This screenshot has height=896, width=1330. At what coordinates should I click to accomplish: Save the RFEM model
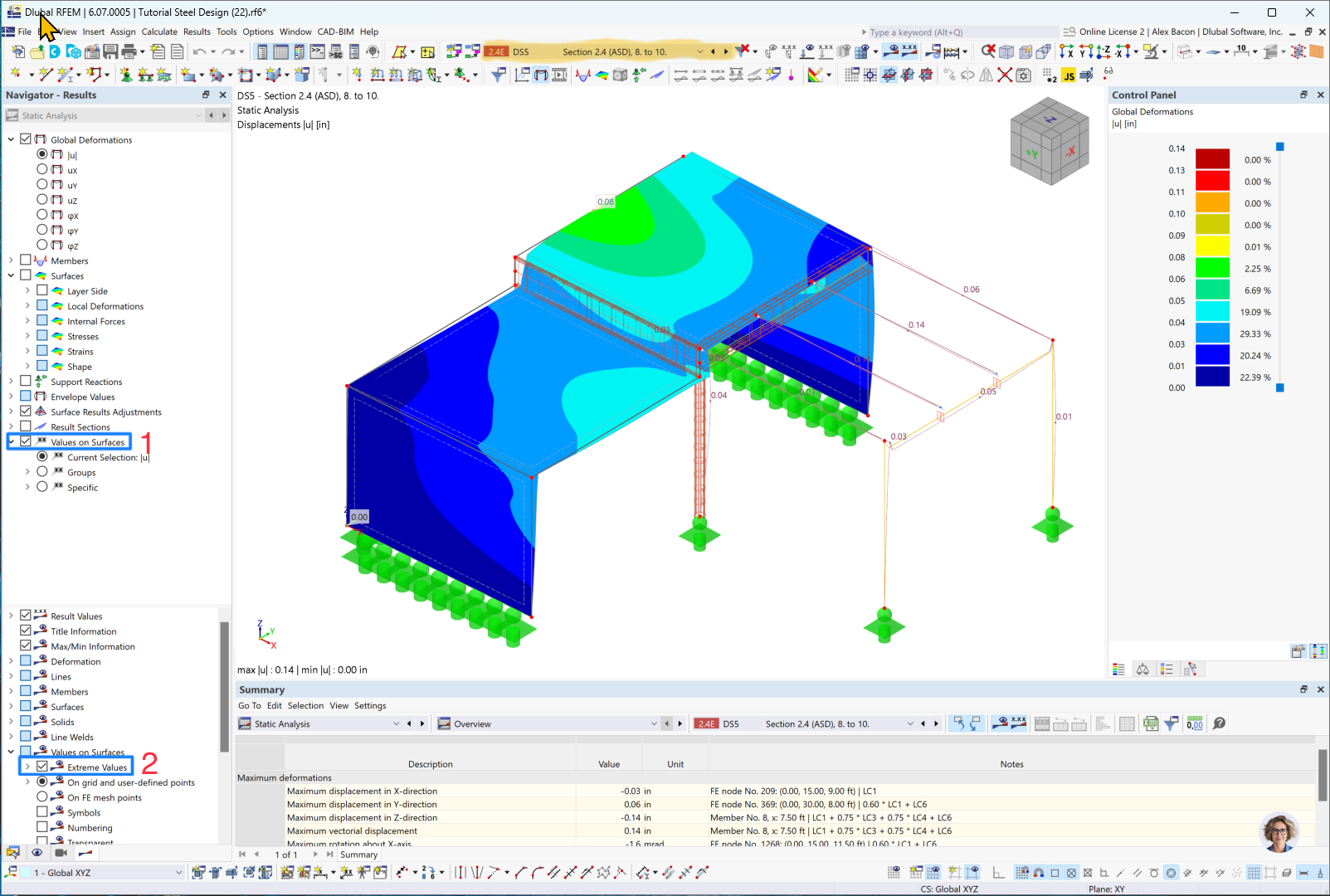(x=112, y=51)
